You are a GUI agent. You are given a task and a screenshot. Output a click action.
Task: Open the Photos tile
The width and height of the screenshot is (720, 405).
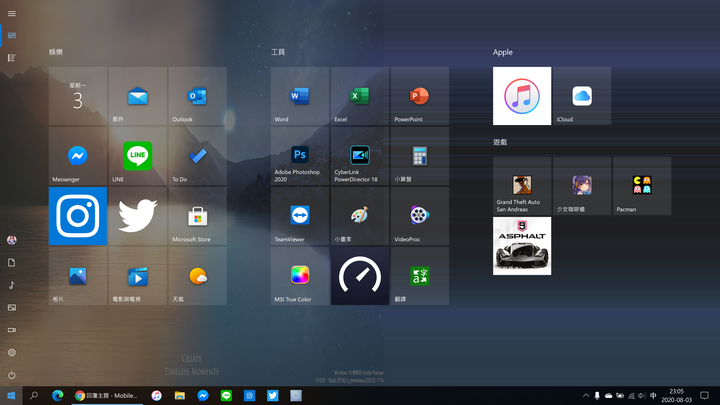tap(78, 276)
